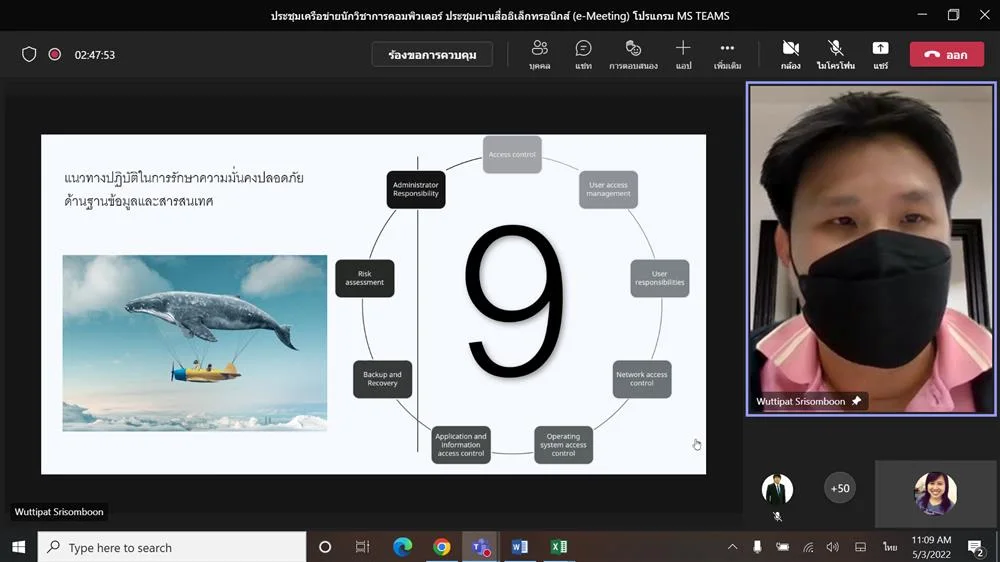This screenshot has width=1000, height=562.
Task: Open Reactions (การตอบสนอง) menu
Action: tap(633, 54)
